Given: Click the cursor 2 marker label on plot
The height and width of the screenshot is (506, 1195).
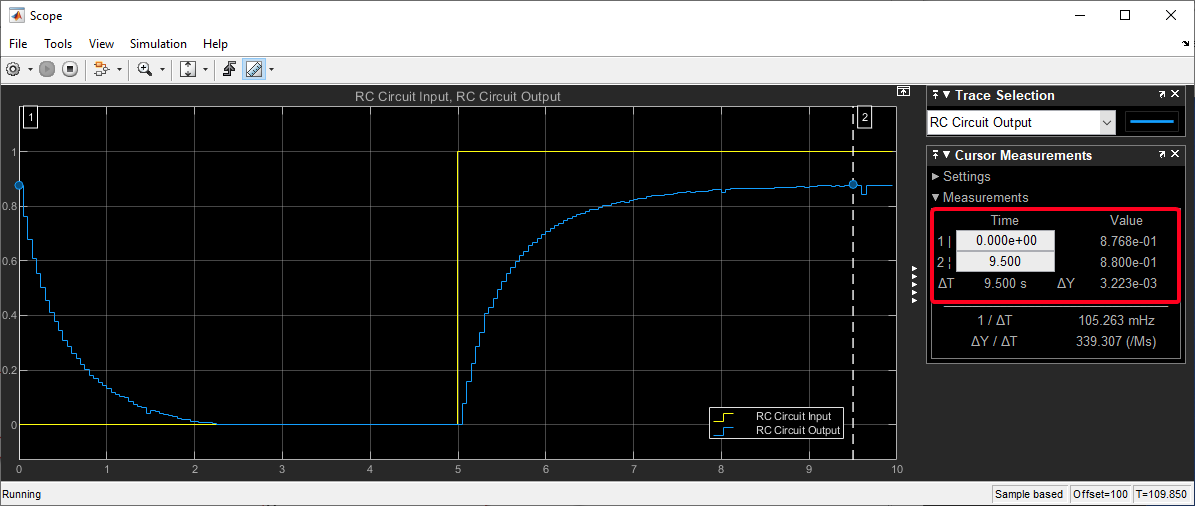Looking at the screenshot, I should (864, 118).
